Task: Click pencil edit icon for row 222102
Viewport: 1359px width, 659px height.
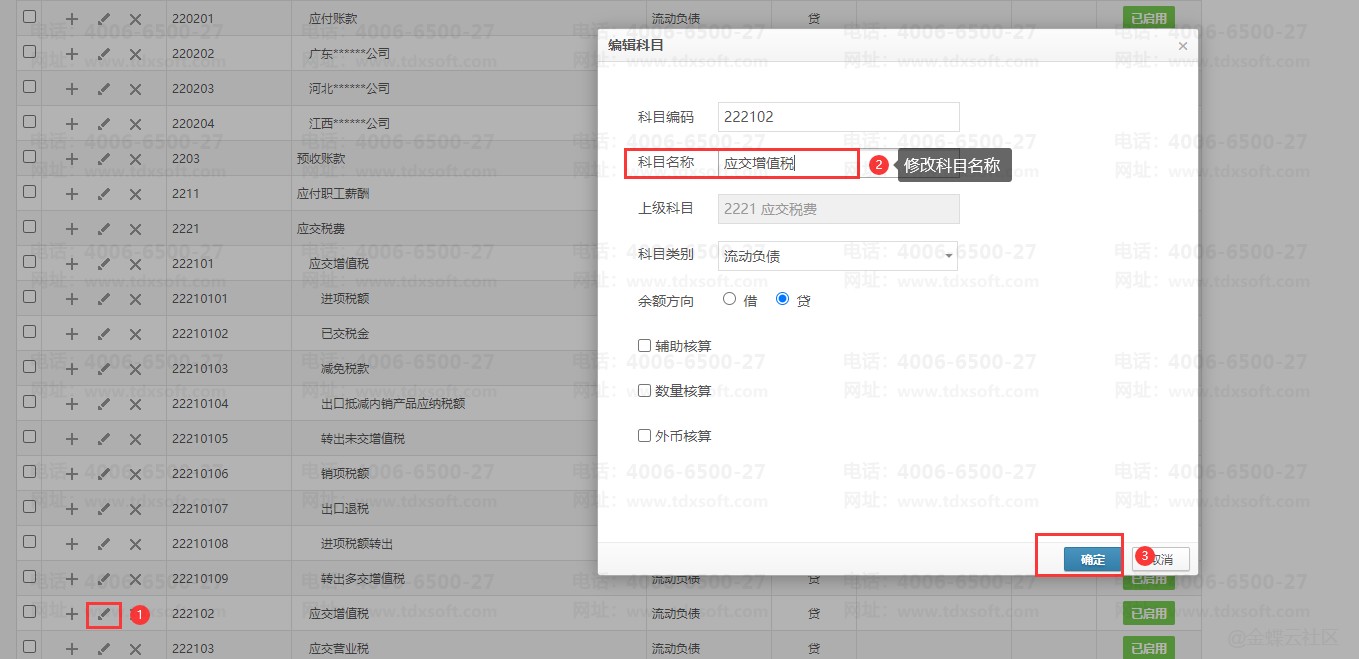Action: coord(104,613)
